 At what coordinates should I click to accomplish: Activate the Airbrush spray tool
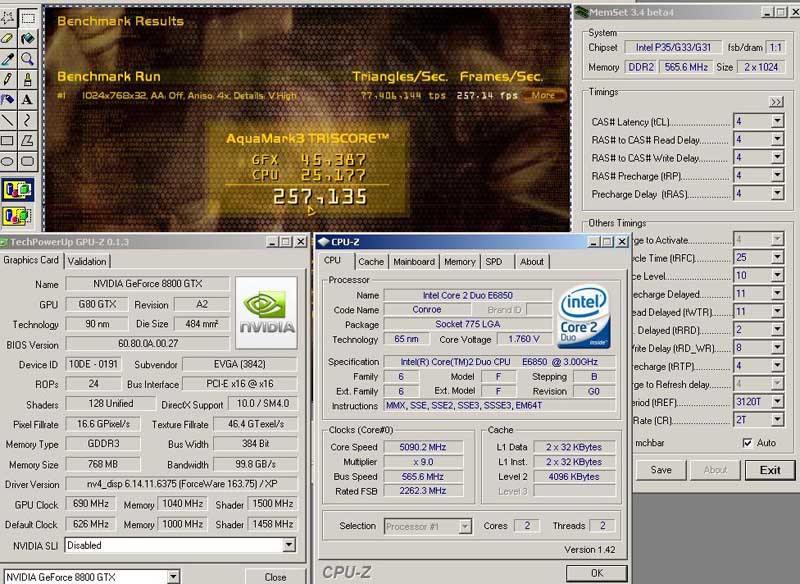[x=7, y=99]
